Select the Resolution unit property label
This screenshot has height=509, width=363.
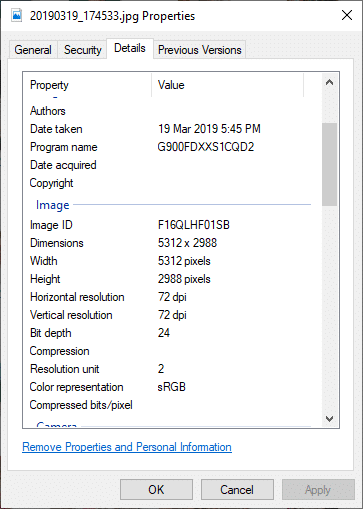65,369
